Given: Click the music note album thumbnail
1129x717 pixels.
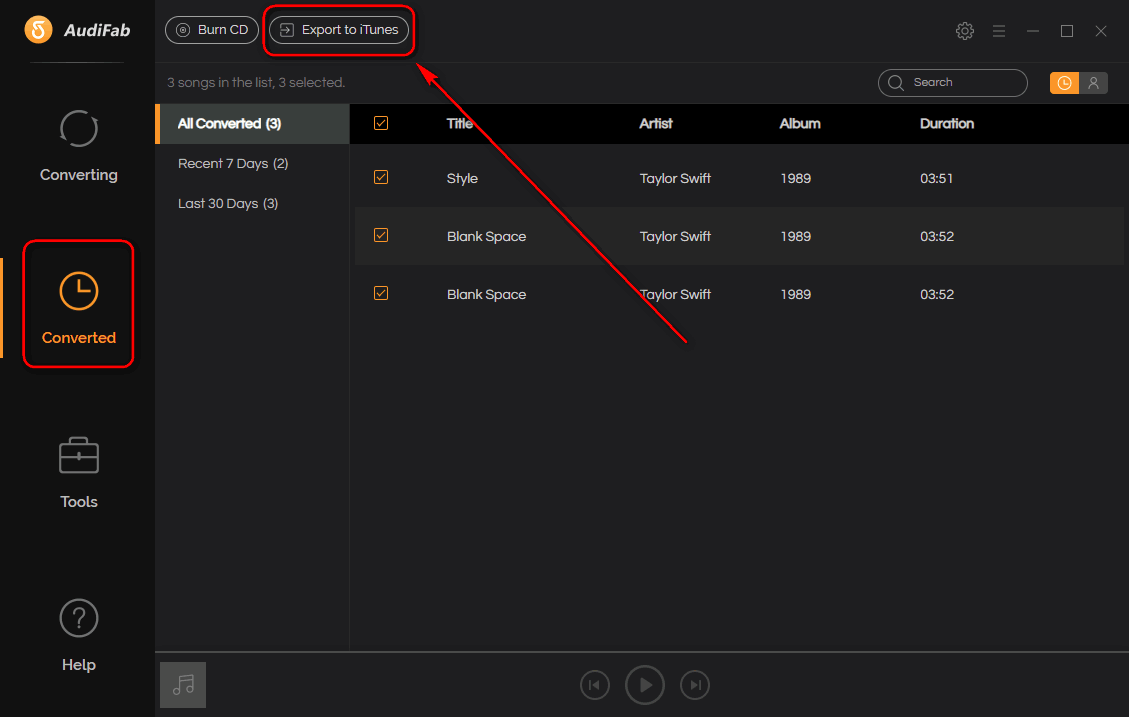Looking at the screenshot, I should click(183, 685).
